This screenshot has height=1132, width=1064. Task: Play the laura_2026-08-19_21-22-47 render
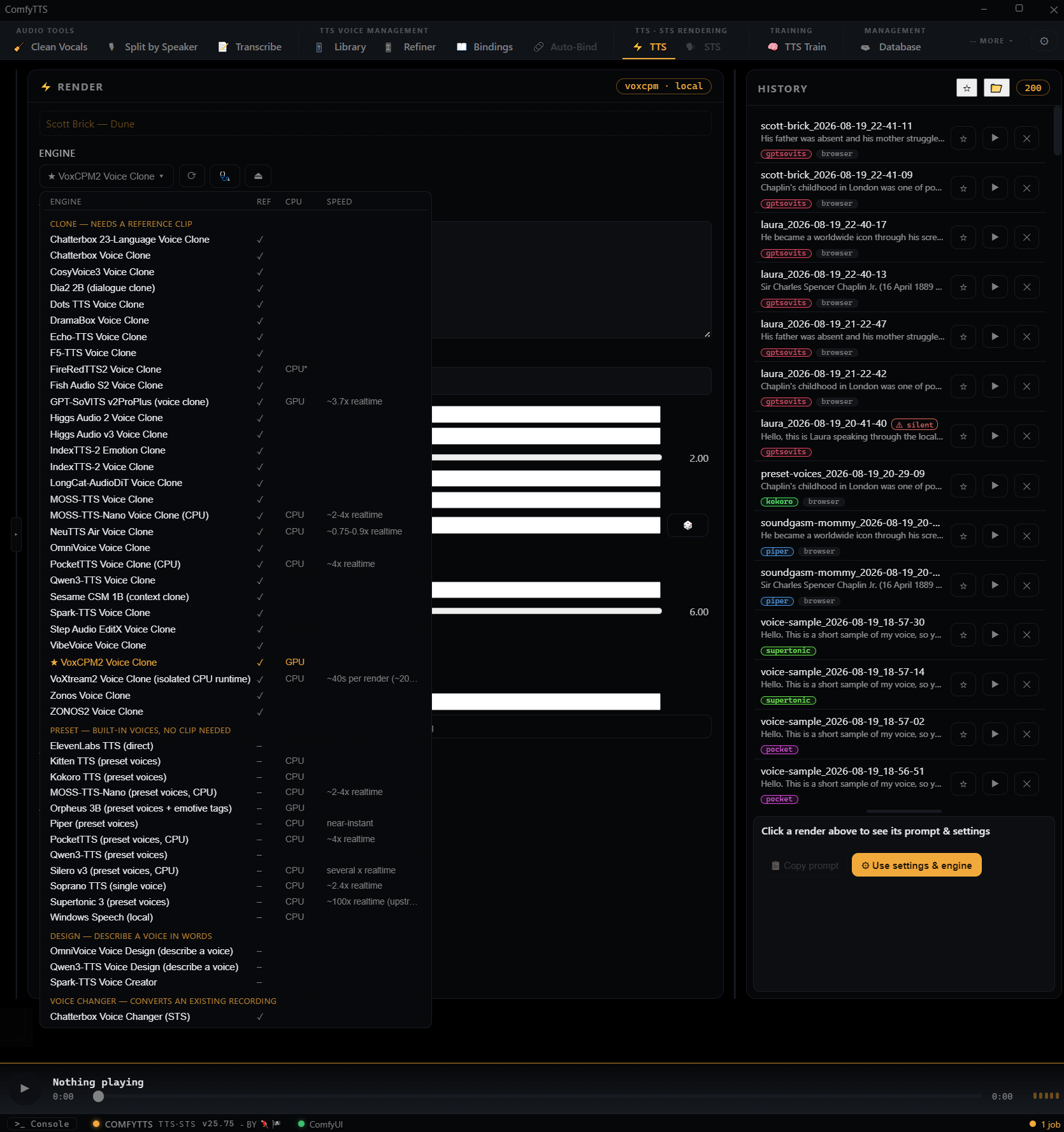995,337
